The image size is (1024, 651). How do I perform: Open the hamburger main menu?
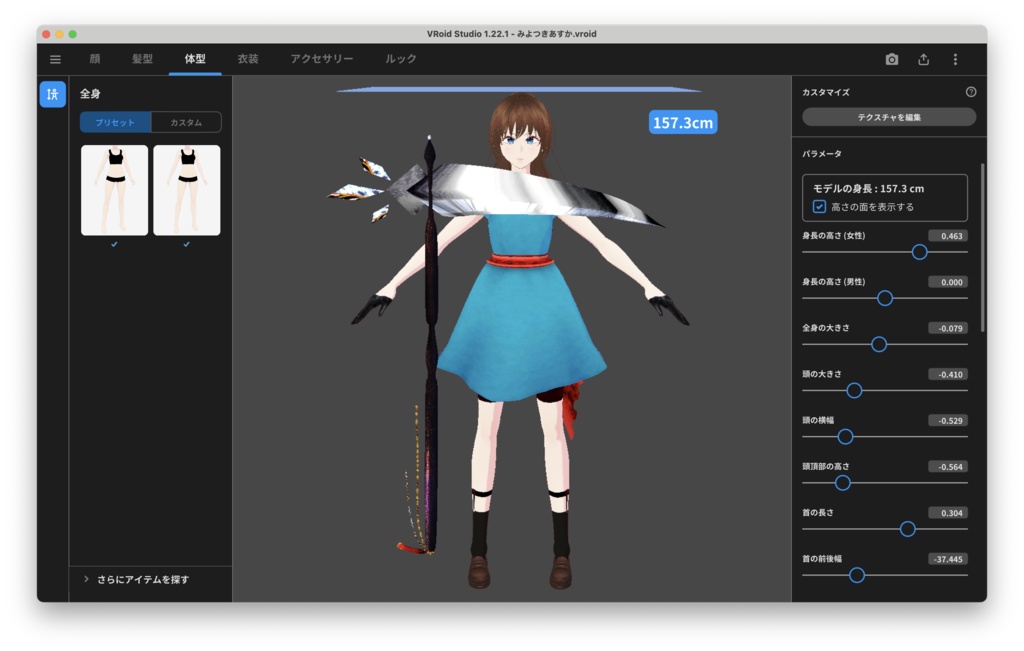(56, 59)
